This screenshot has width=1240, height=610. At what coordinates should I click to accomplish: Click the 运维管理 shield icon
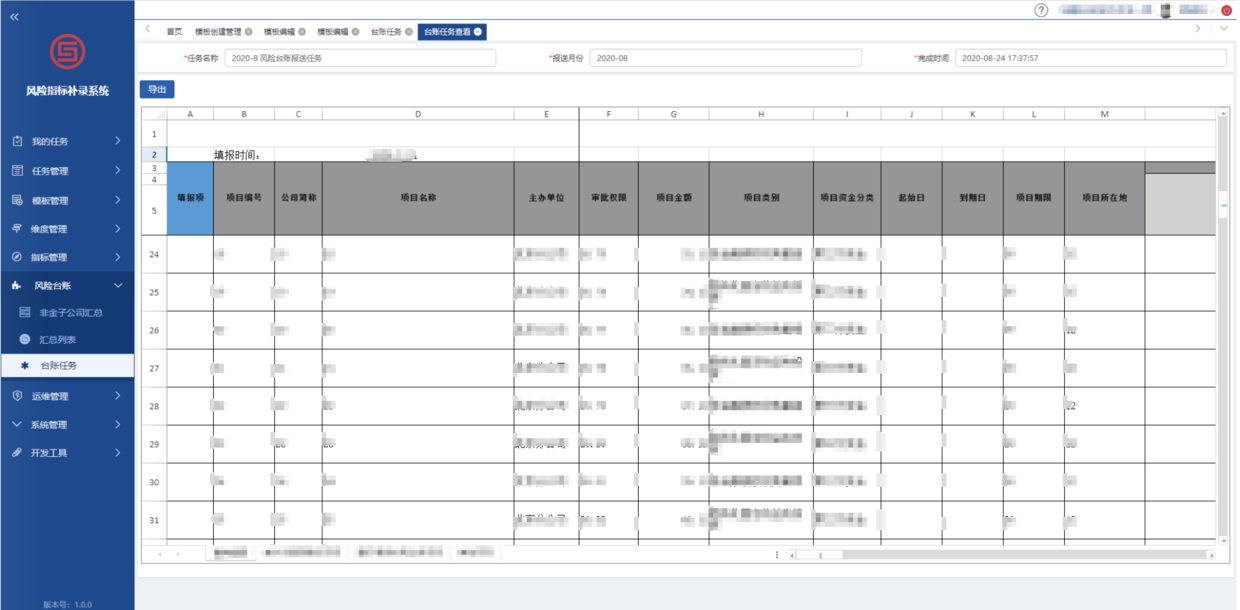click(x=17, y=396)
